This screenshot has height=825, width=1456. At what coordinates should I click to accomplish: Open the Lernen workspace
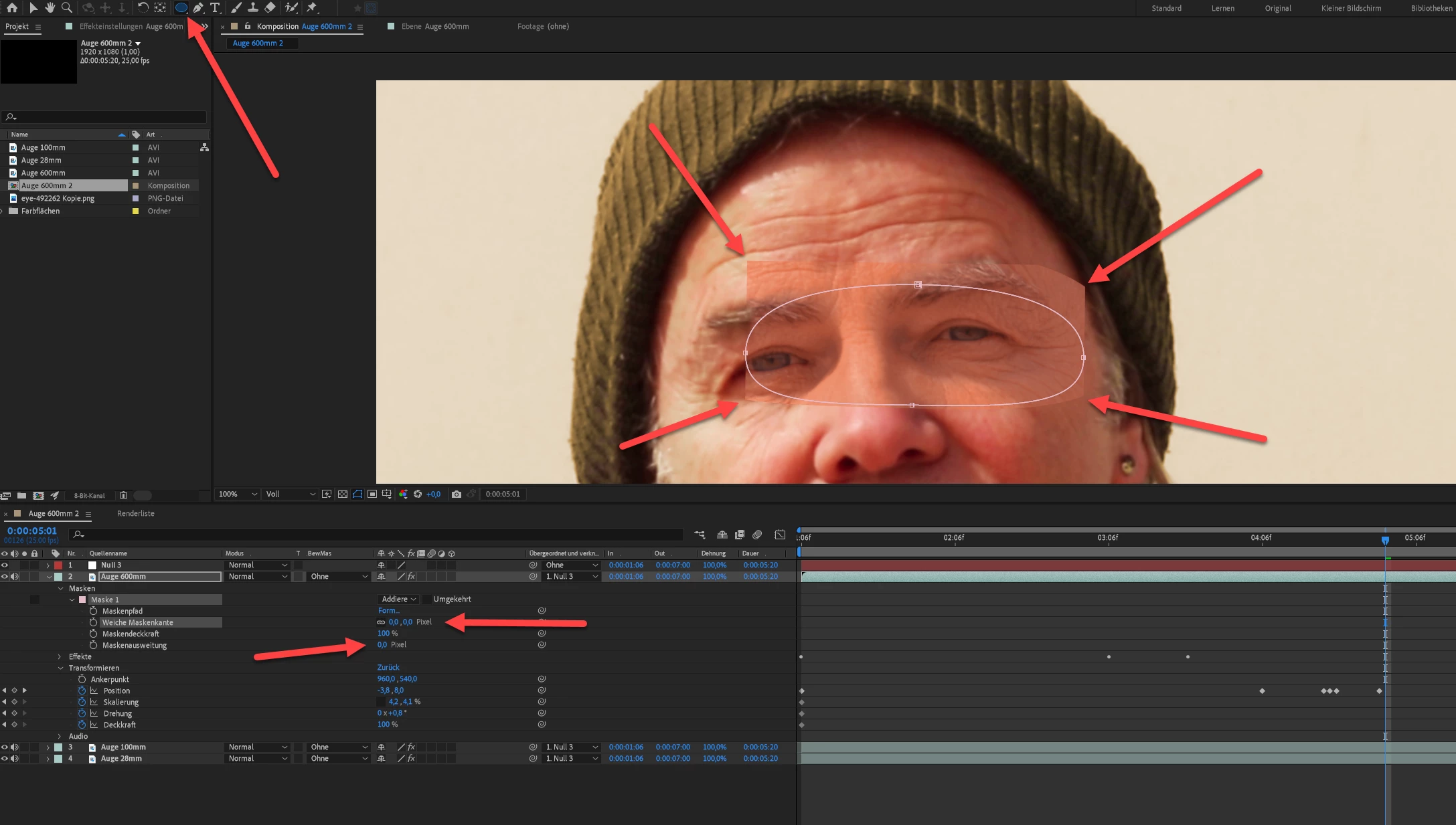pos(1222,8)
